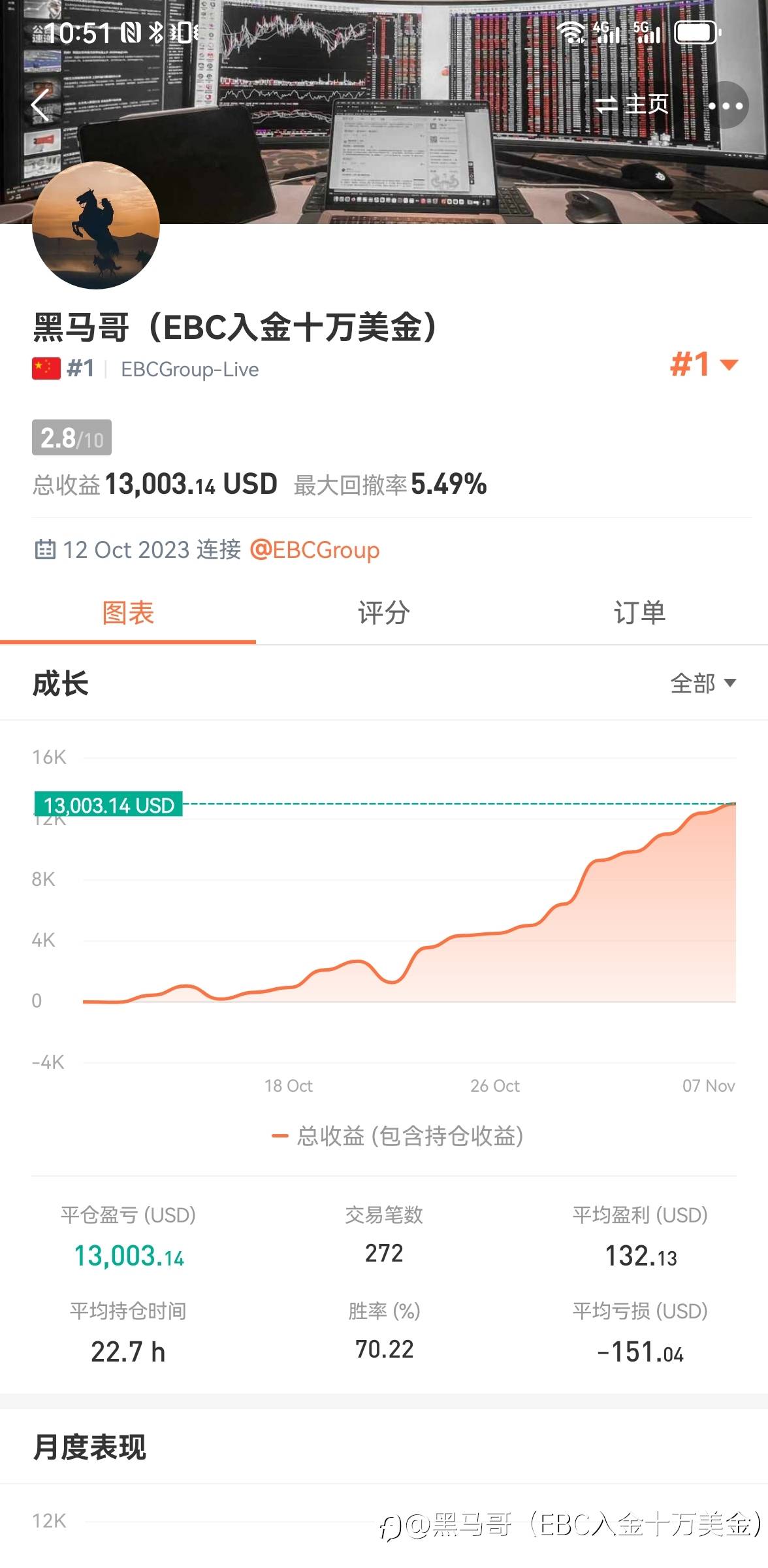Image resolution: width=768 pixels, height=1568 pixels.
Task: Tap the switch-to-homepage 主页 icon
Action: tap(632, 105)
